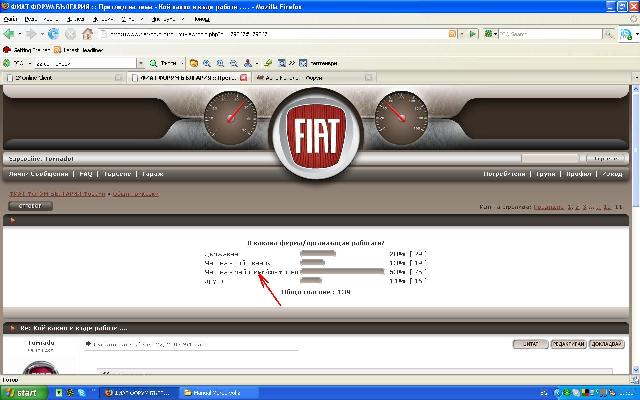
Task: Expand the Back button history arrow
Action: pyautogui.click(x=22, y=34)
